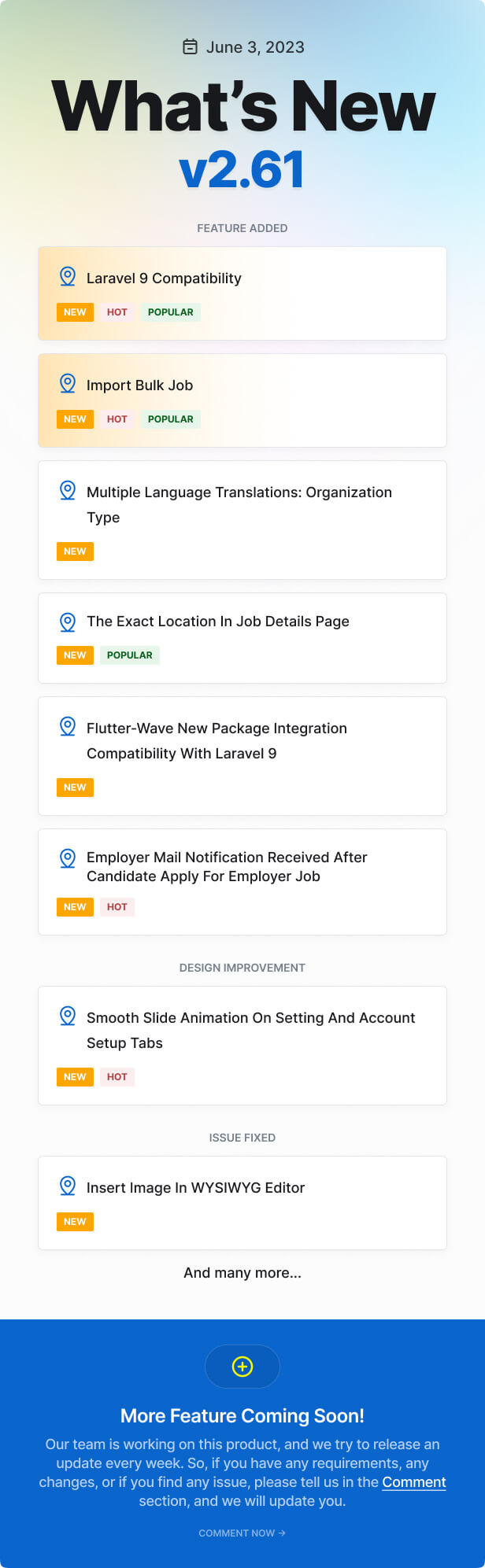Screen dimensions: 485x1568
Task: Select the Laravel 9 Compatibility card title
Action: point(164,279)
